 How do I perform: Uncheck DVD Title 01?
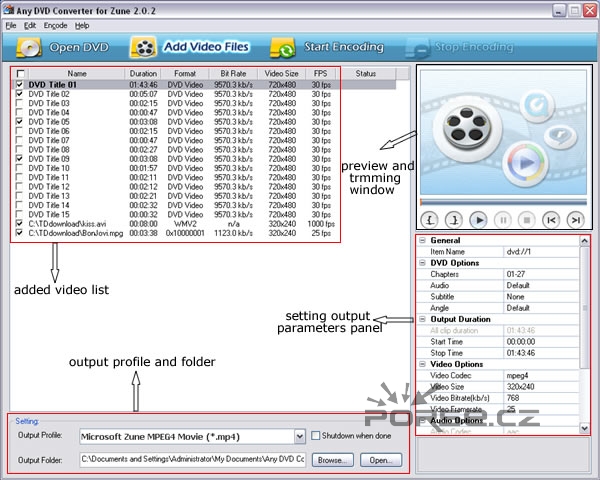coord(19,84)
